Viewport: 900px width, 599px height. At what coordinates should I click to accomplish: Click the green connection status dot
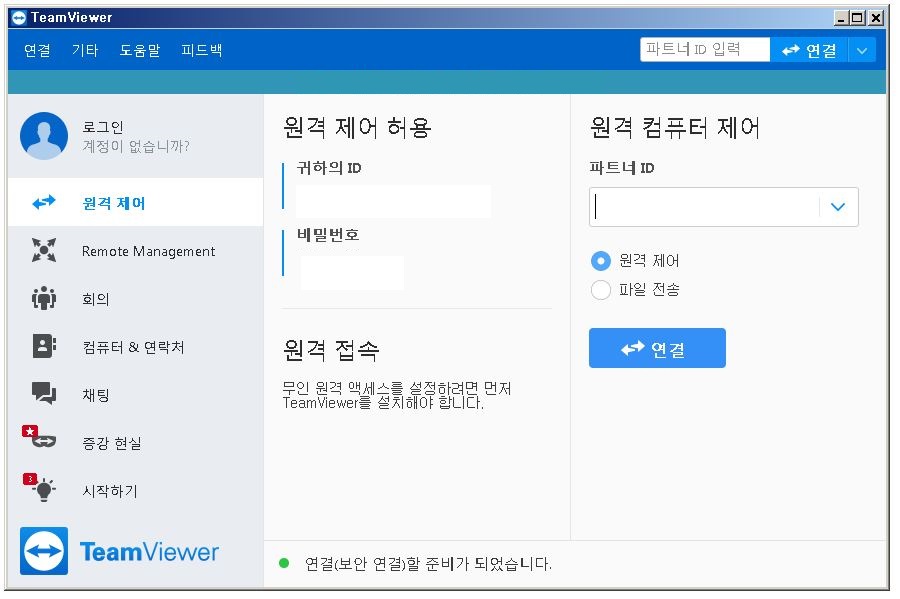284,563
